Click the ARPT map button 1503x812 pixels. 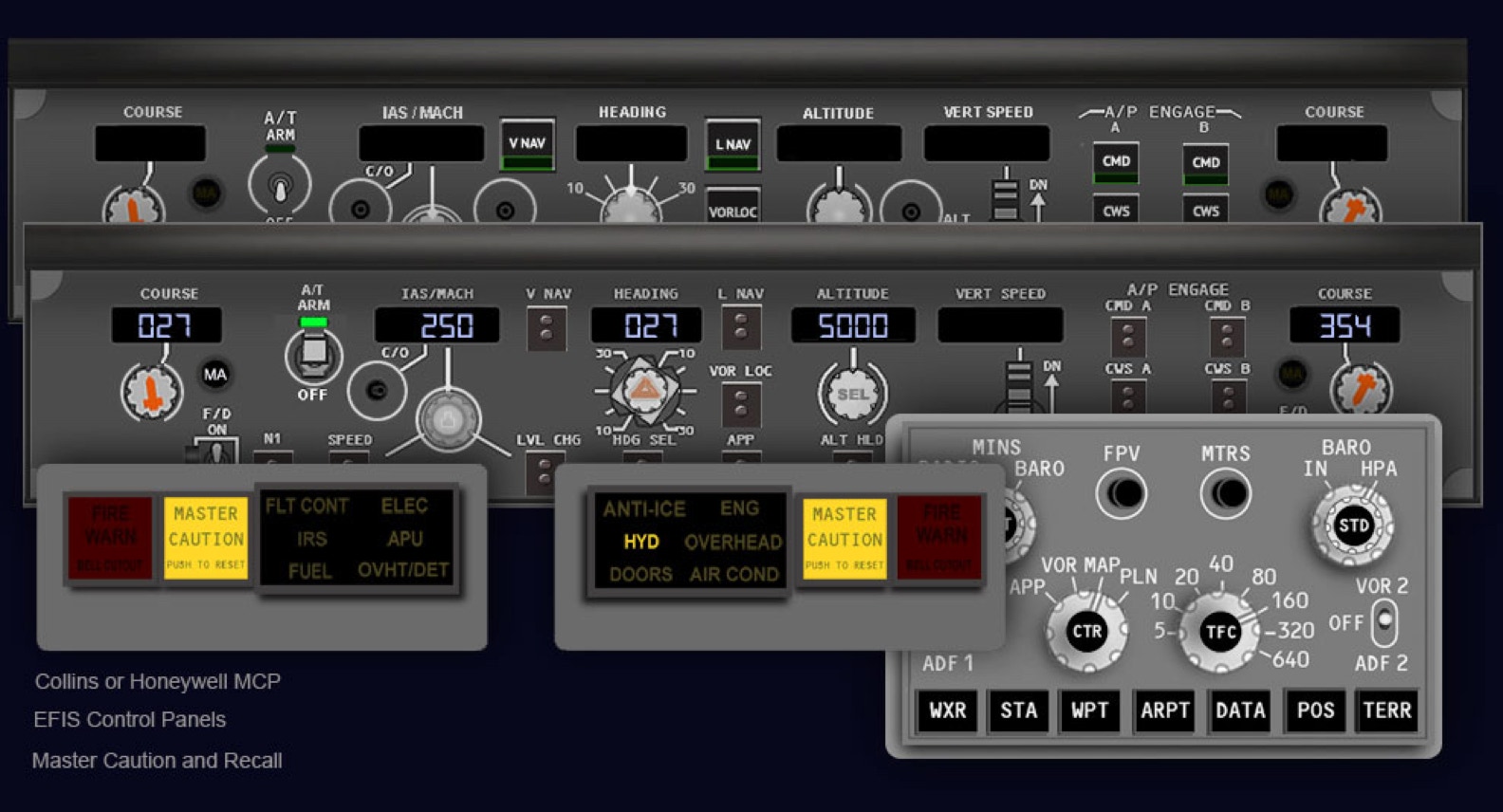coord(1164,711)
